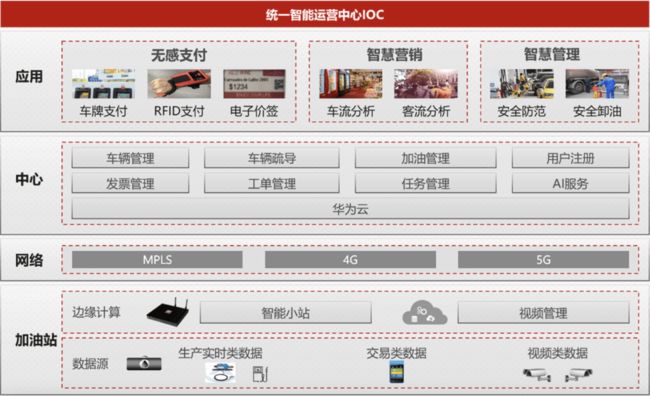Click the 智慧营销 section title
Screen dimensions: 650x396
[394, 54]
